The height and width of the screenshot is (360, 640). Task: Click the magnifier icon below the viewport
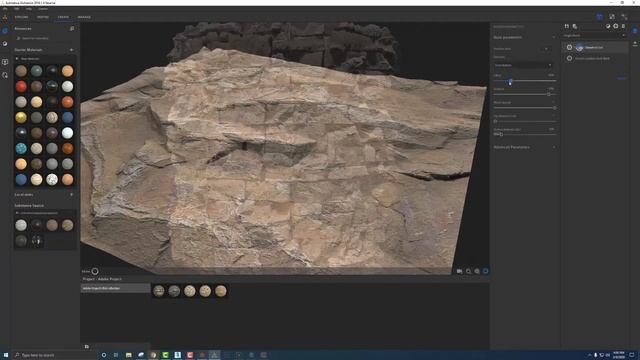(468, 271)
